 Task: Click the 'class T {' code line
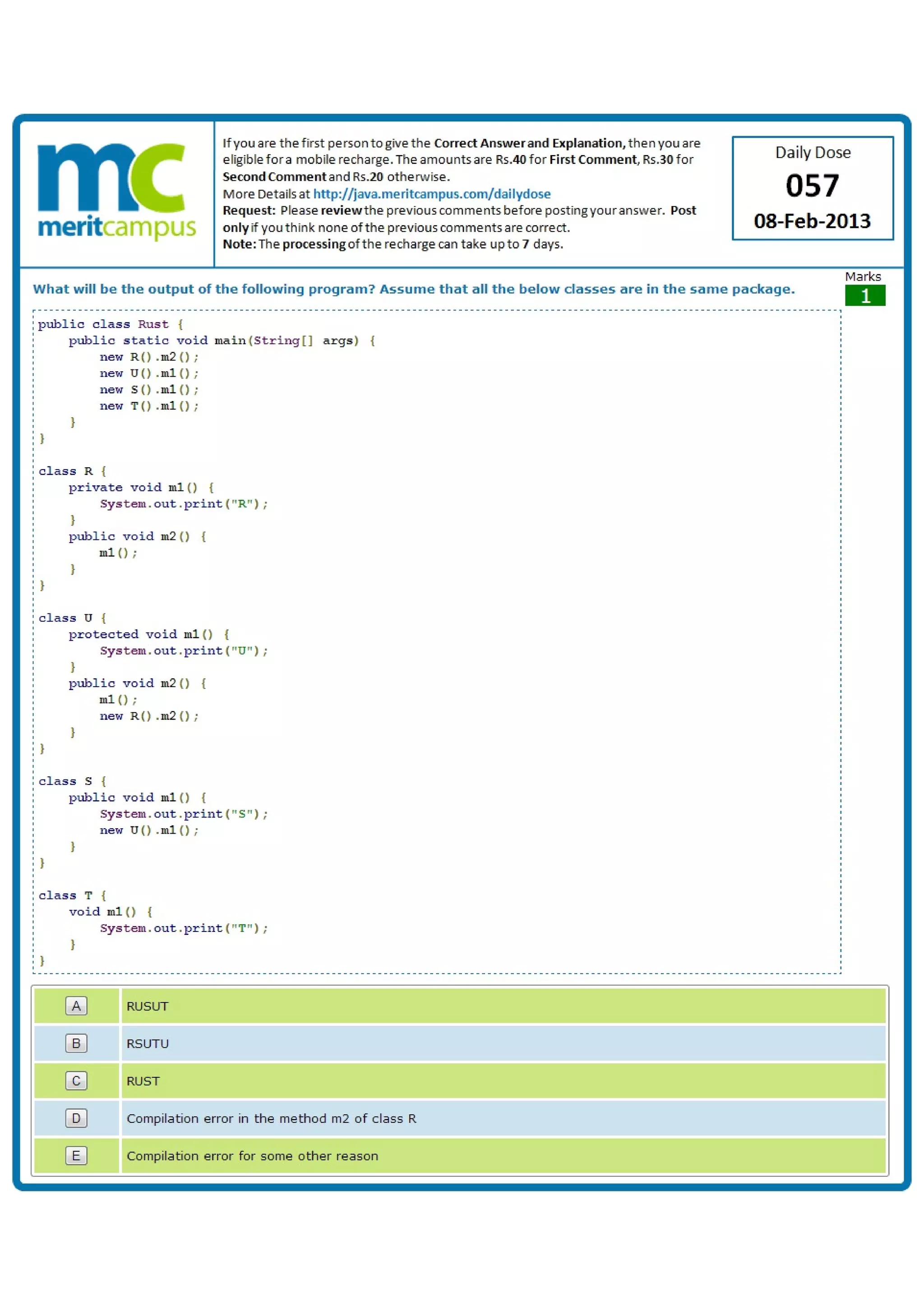[72, 895]
